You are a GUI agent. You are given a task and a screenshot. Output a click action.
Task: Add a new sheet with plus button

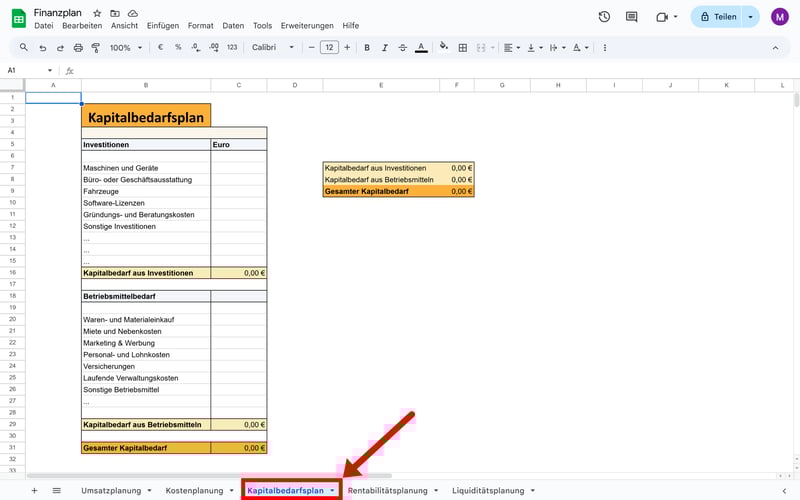(34, 491)
